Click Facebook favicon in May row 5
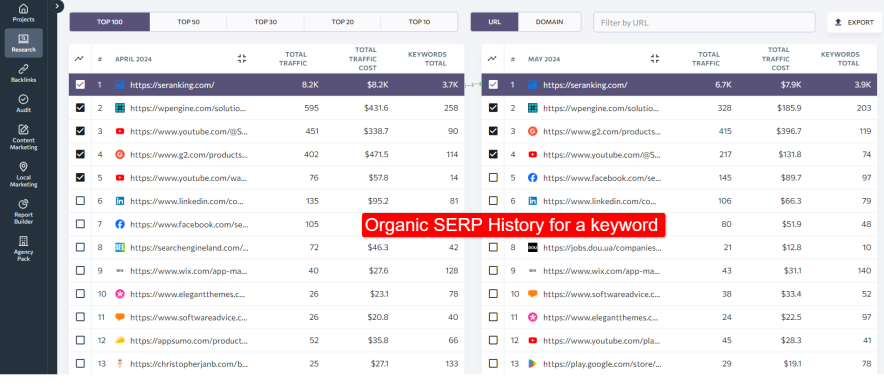The height and width of the screenshot is (391, 884). pyautogui.click(x=533, y=177)
